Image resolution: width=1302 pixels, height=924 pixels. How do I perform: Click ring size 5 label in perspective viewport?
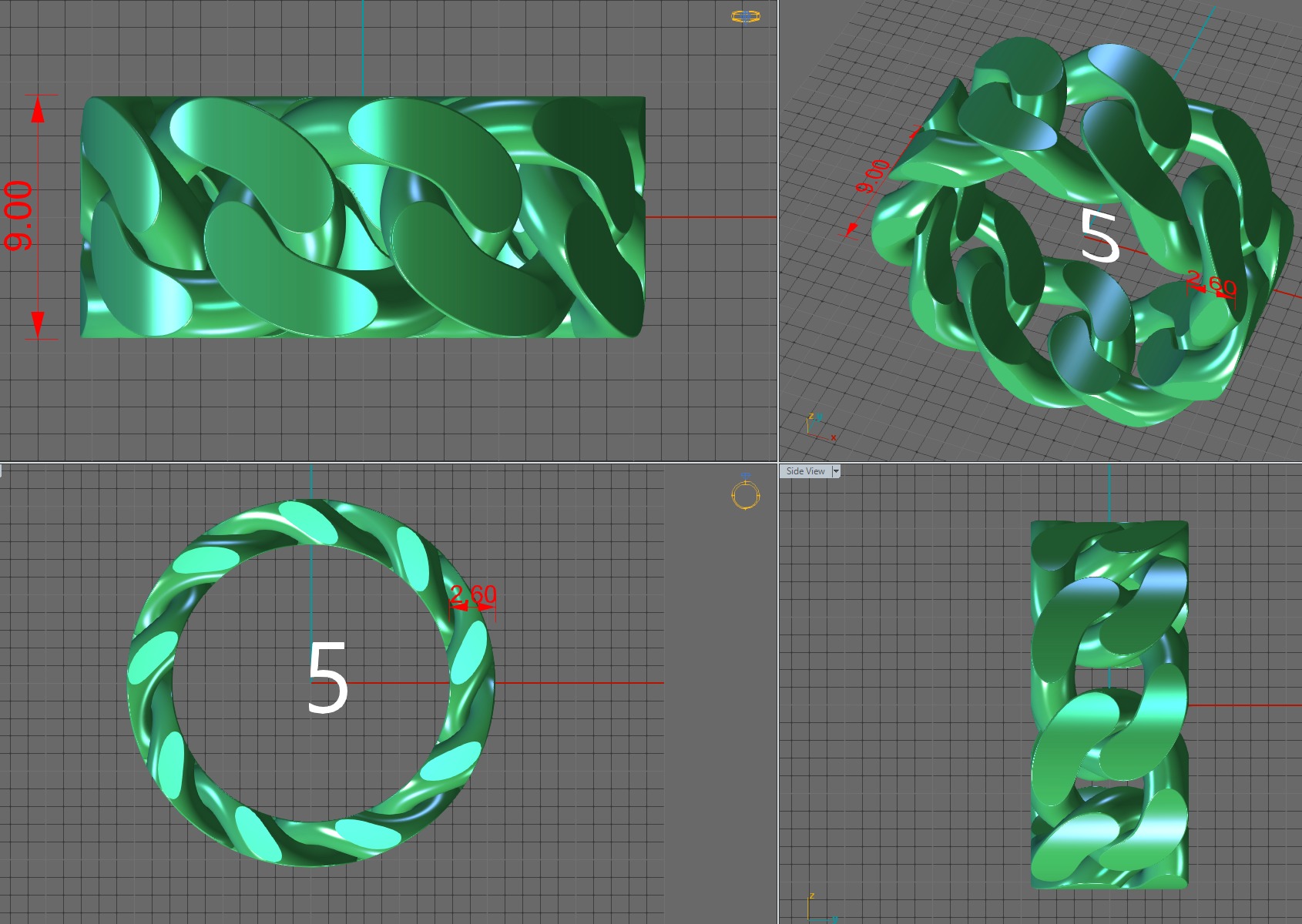tap(1099, 236)
